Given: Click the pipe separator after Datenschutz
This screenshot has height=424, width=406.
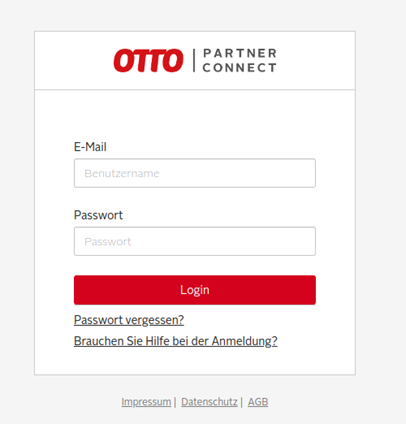Looking at the screenshot, I should coord(242,402).
